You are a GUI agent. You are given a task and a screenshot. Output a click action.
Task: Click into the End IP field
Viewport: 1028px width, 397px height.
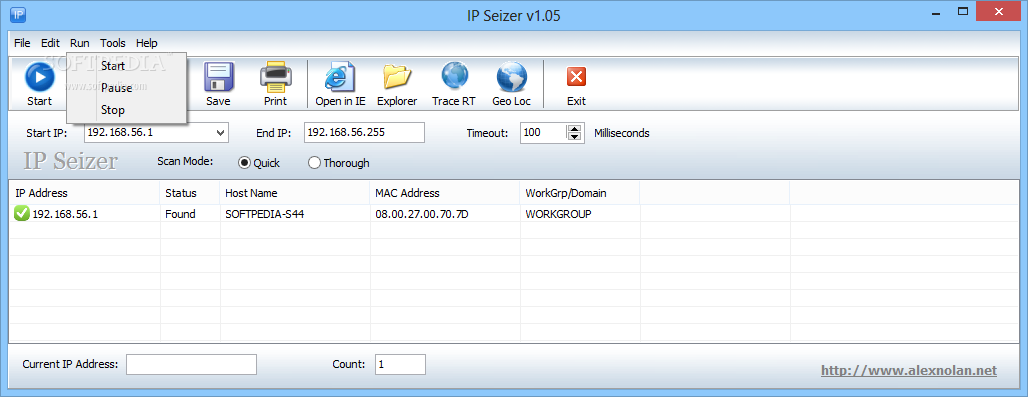(365, 133)
